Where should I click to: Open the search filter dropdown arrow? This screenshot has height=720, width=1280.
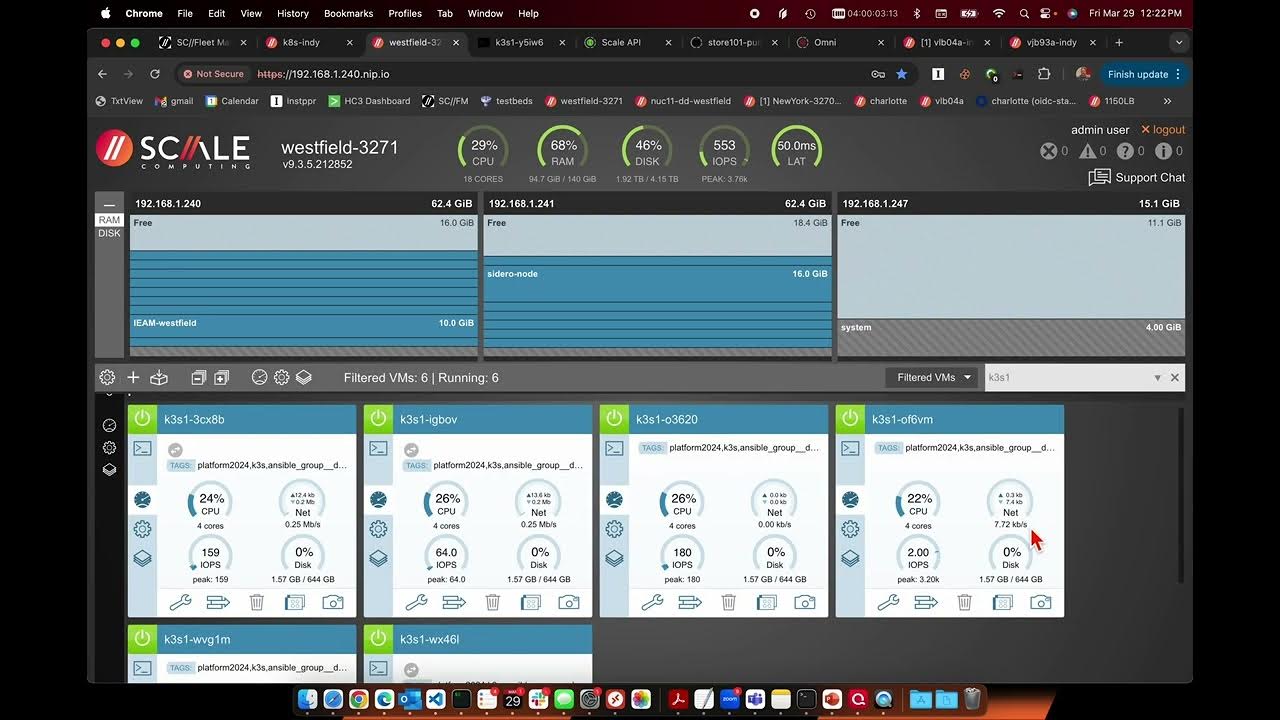click(x=1158, y=378)
